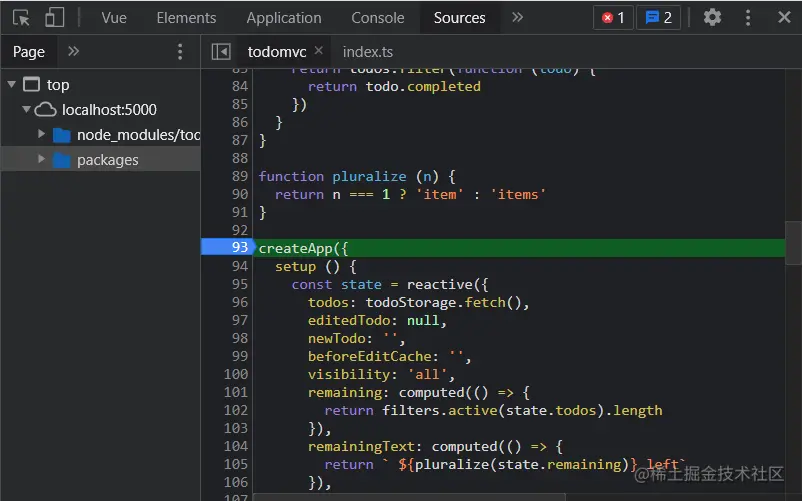Set a breakpoint on line number 96
The width and height of the screenshot is (802, 501).
tap(239, 302)
